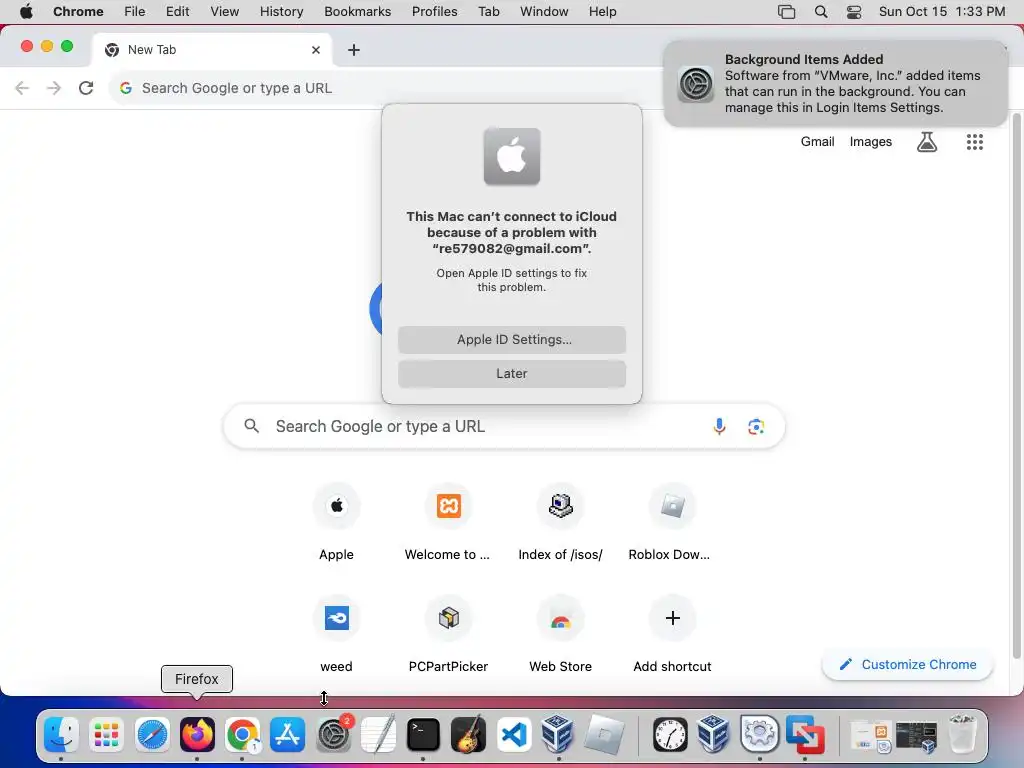Viewport: 1024px width, 768px height.
Task: Open the Google apps grid
Action: pyautogui.click(x=974, y=142)
